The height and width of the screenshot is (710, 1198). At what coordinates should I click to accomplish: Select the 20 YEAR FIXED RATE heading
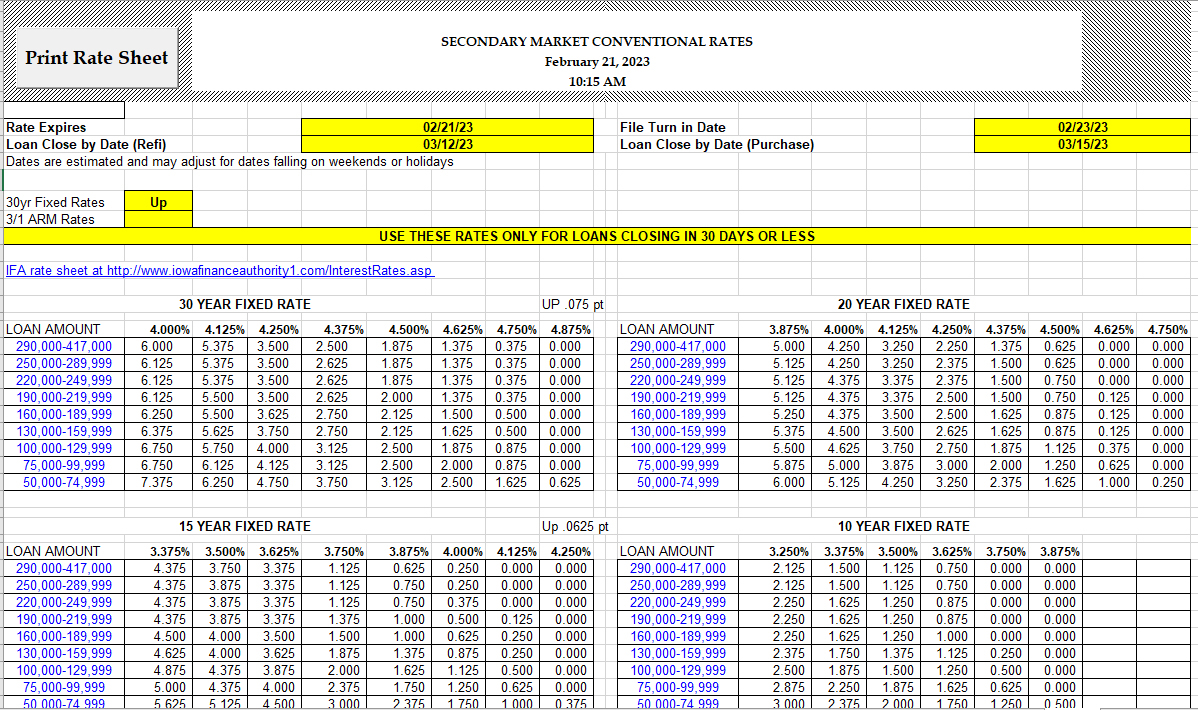pos(903,304)
